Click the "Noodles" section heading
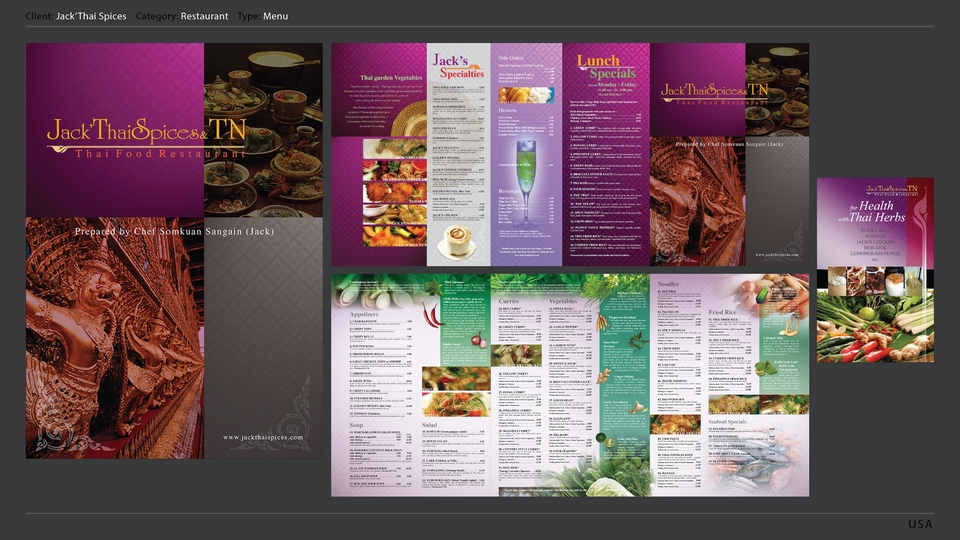The height and width of the screenshot is (540, 960). pos(668,284)
